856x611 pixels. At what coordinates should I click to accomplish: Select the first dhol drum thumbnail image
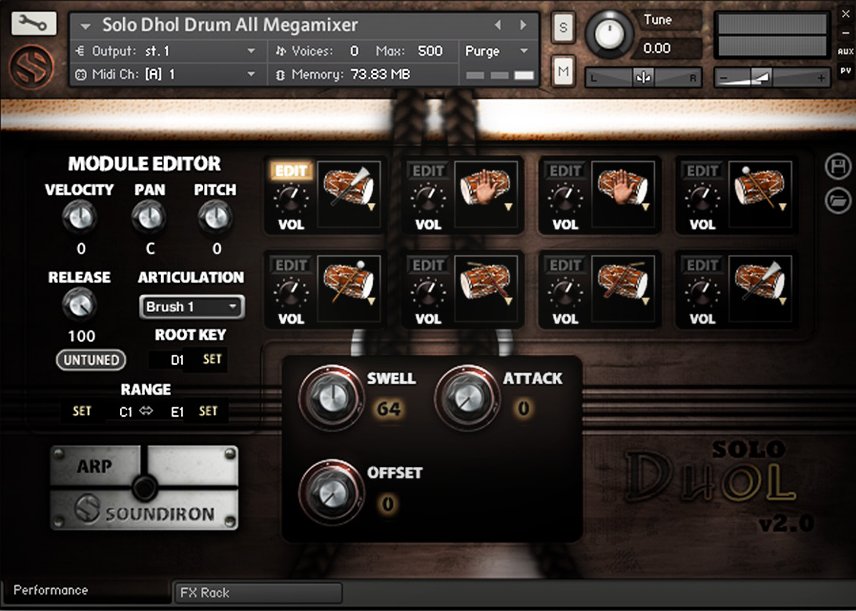click(x=349, y=195)
